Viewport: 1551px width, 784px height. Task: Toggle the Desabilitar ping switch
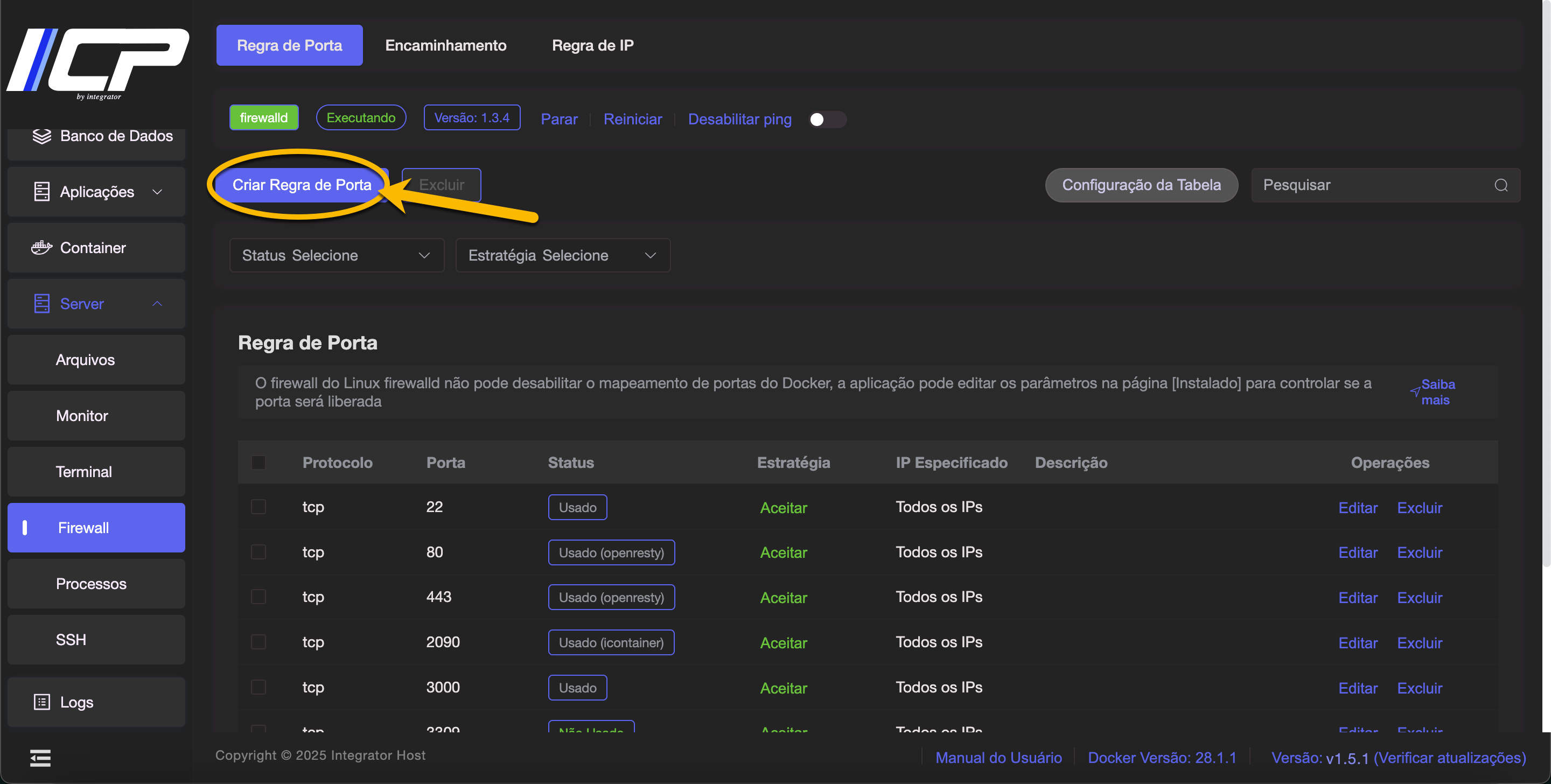827,119
